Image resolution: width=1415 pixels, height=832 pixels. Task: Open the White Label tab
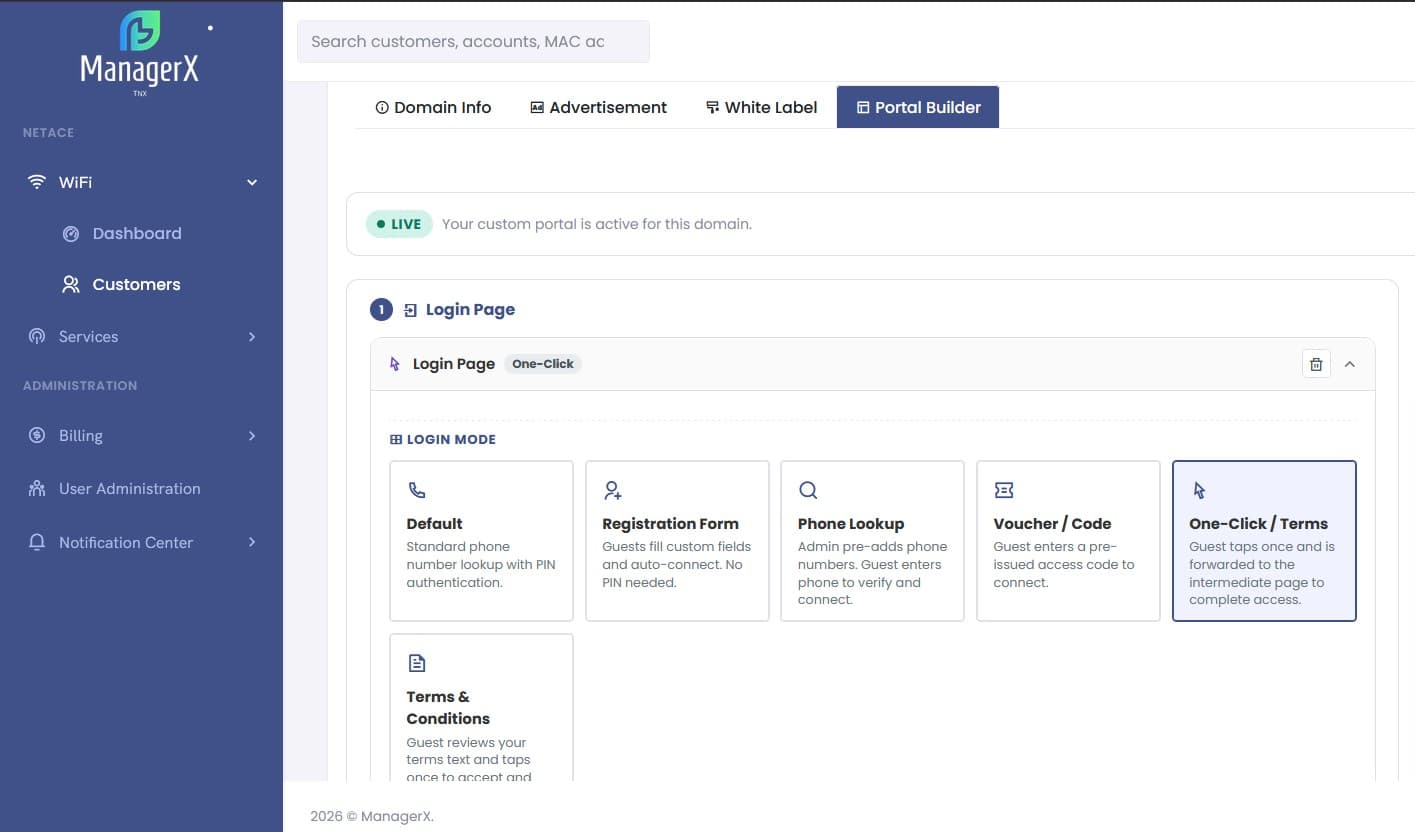[x=761, y=107]
